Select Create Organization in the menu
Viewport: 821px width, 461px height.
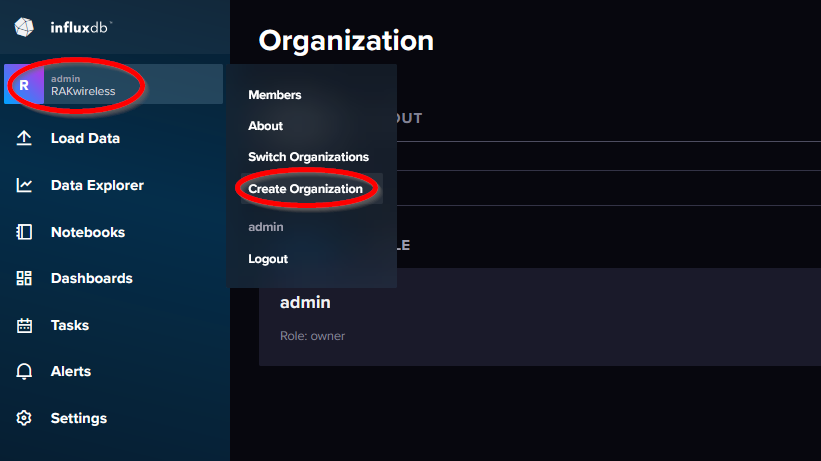(305, 189)
